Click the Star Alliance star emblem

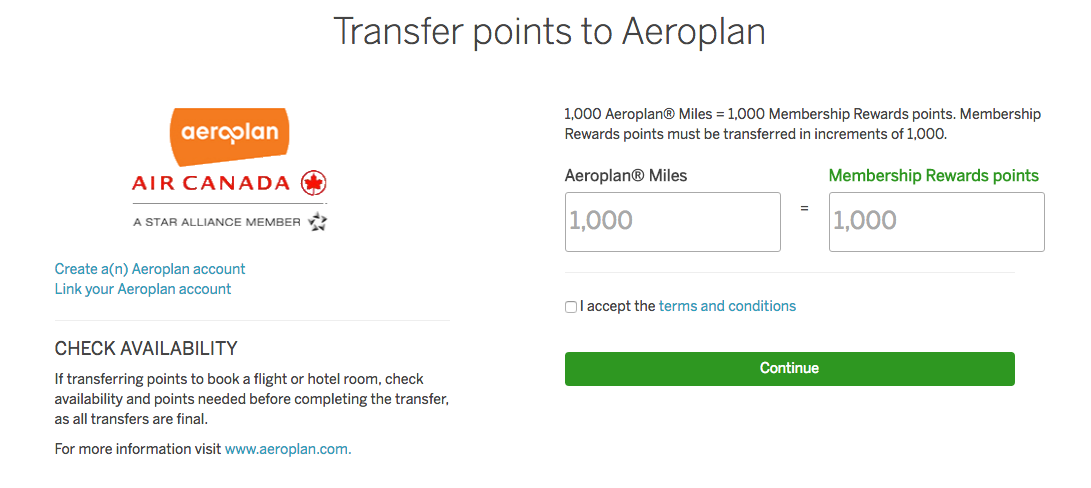click(x=318, y=222)
